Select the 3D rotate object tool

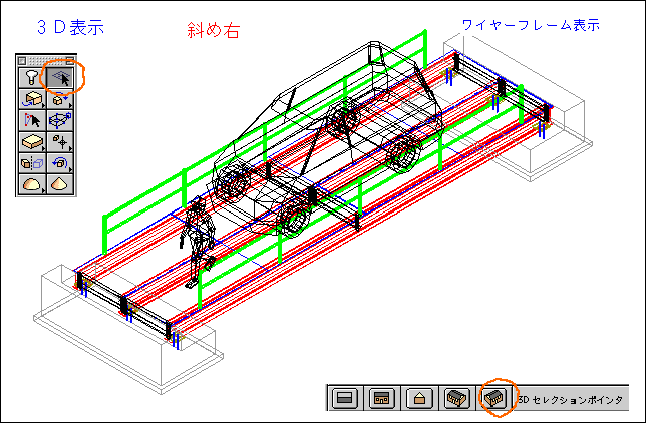[x=60, y=163]
